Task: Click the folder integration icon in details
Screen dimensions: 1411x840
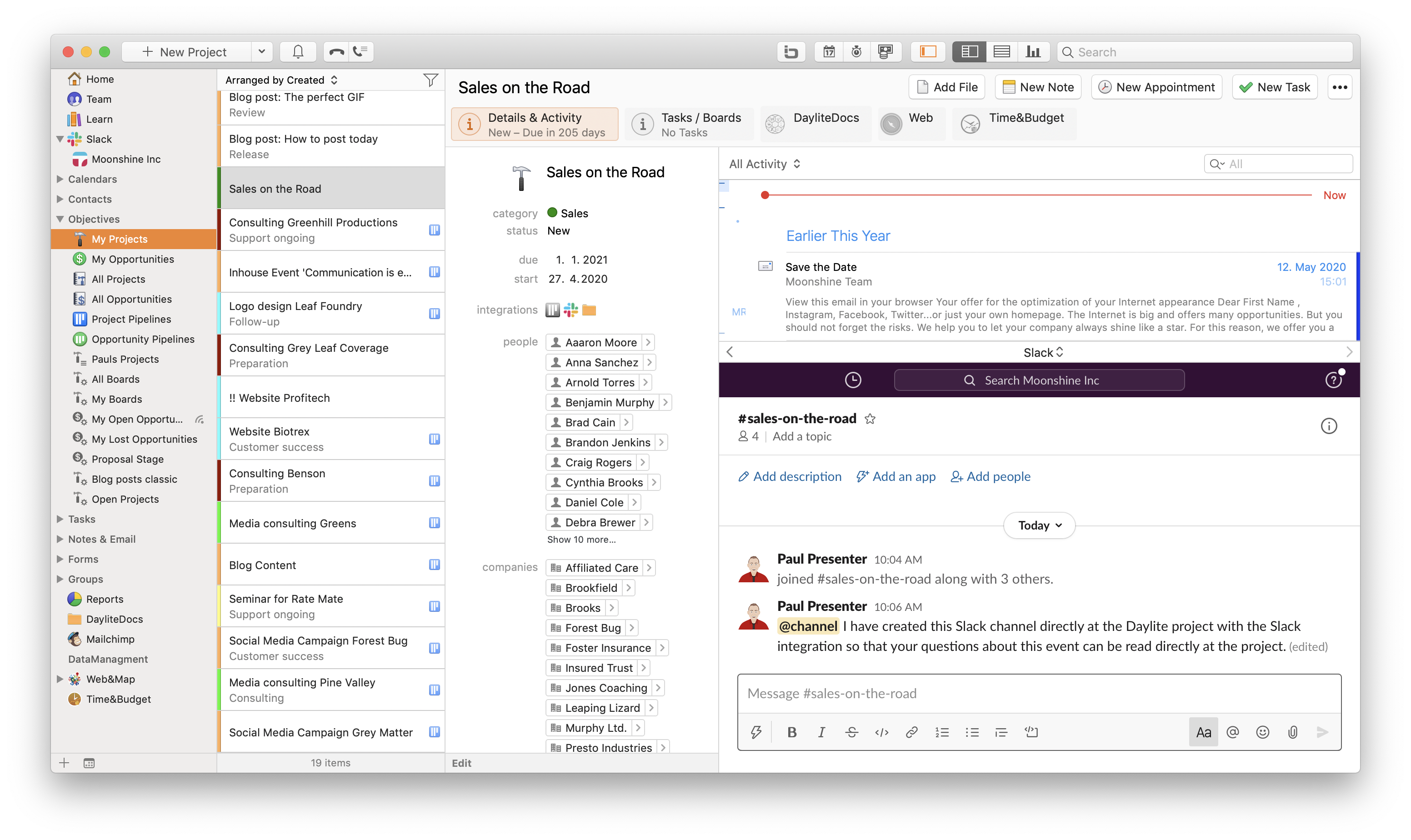Action: coord(589,310)
